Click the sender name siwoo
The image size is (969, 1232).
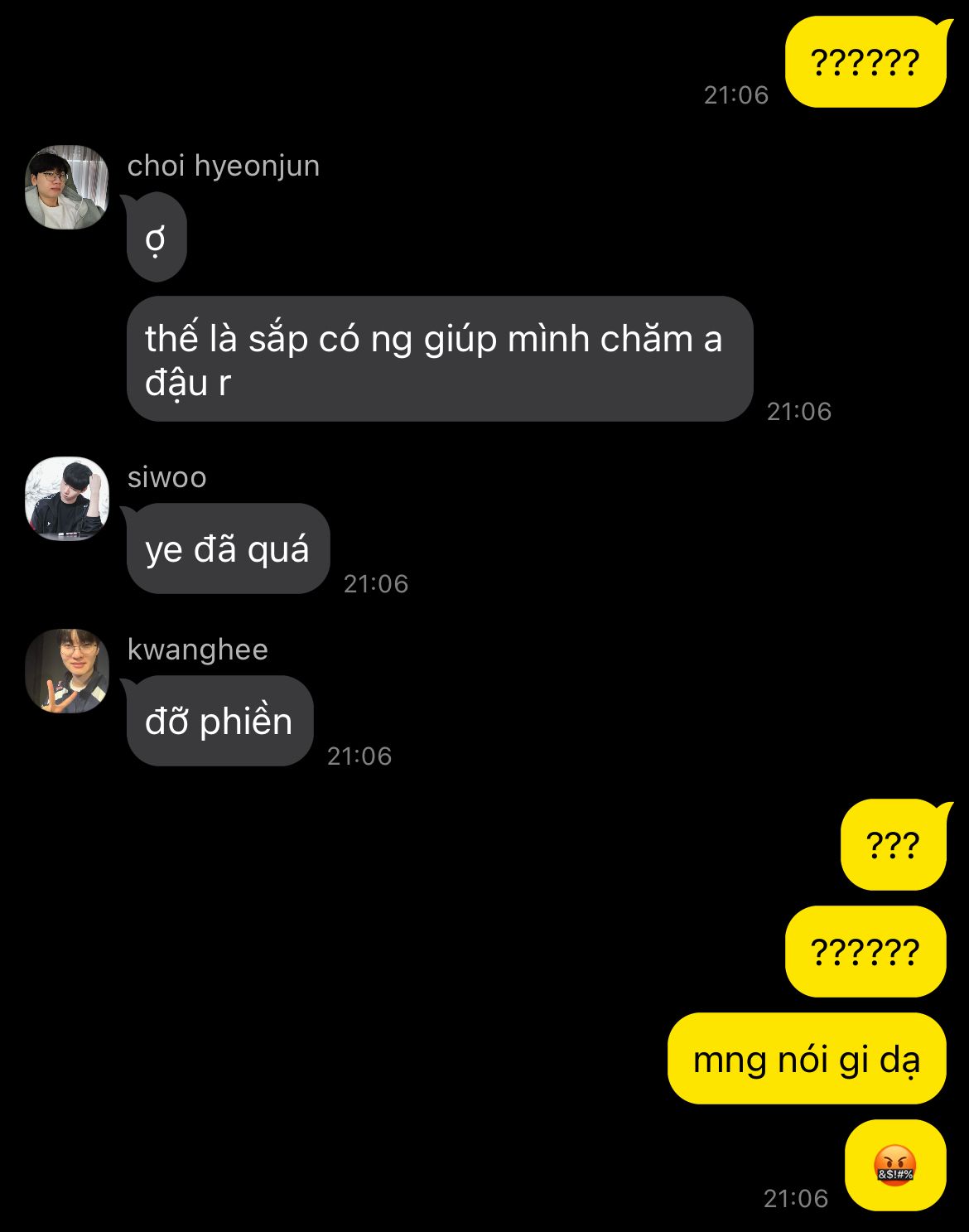click(x=167, y=477)
